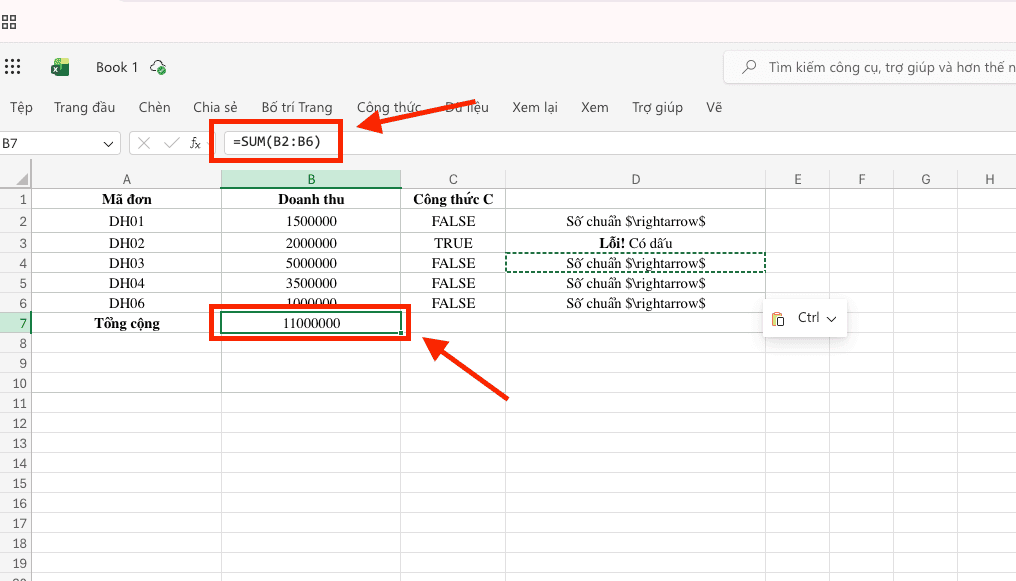Click the Công thức C header cell
1016x581 pixels.
(x=453, y=199)
